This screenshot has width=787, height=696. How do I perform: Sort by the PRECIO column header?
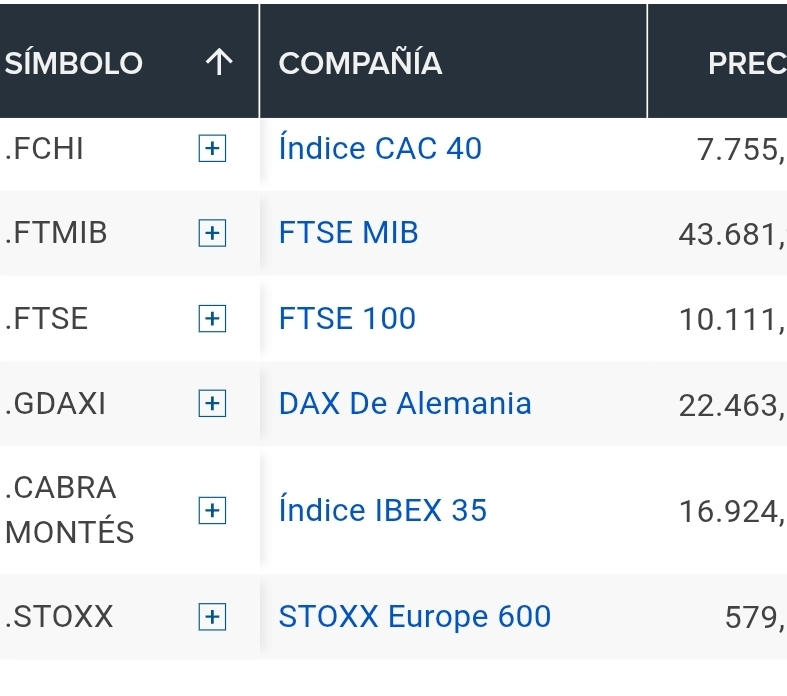746,64
